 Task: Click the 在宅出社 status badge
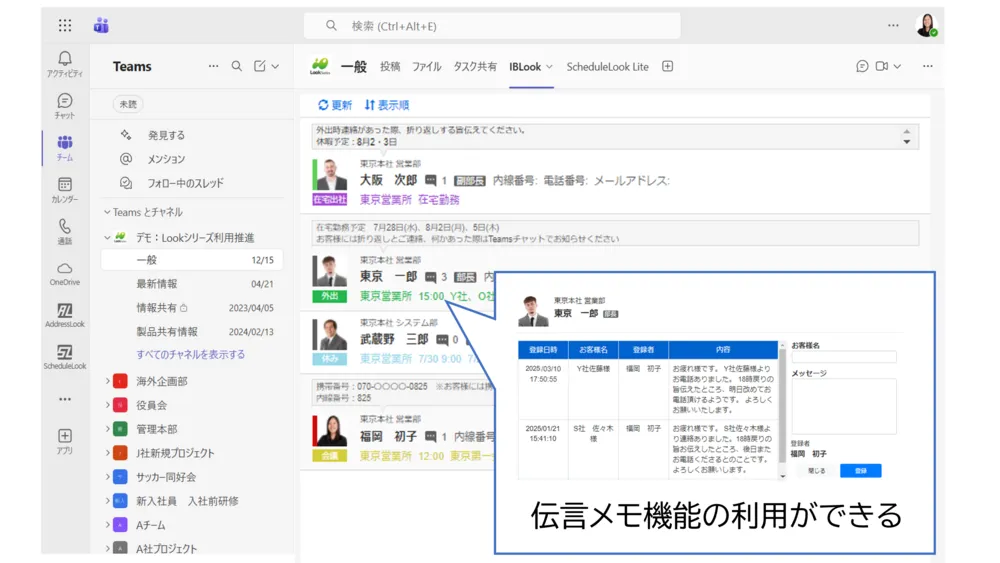coord(330,200)
